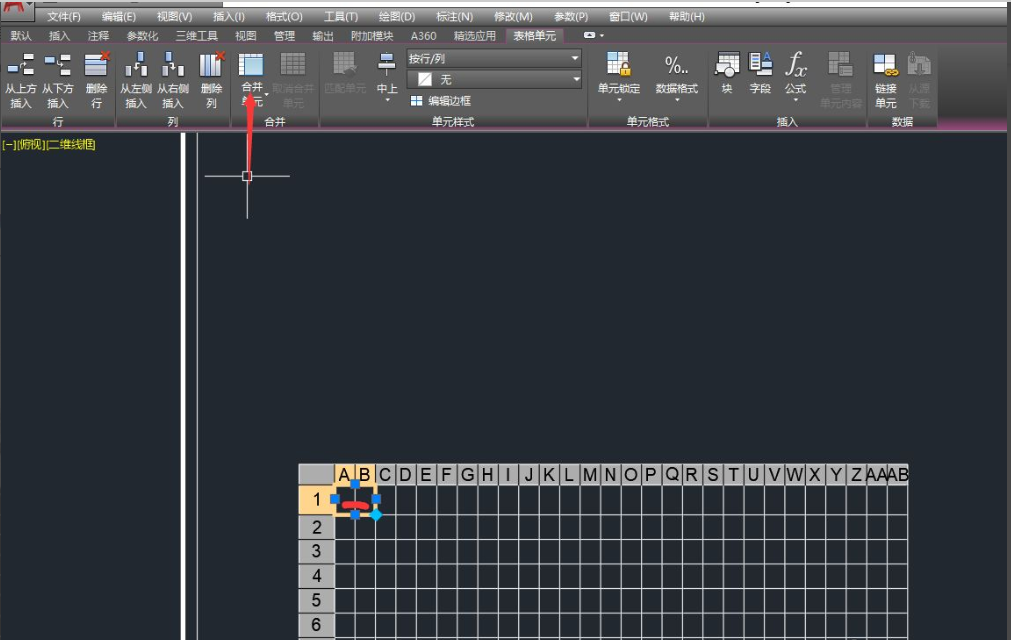Open the 帮助(H) menu
The height and width of the screenshot is (640, 1011).
687,17
